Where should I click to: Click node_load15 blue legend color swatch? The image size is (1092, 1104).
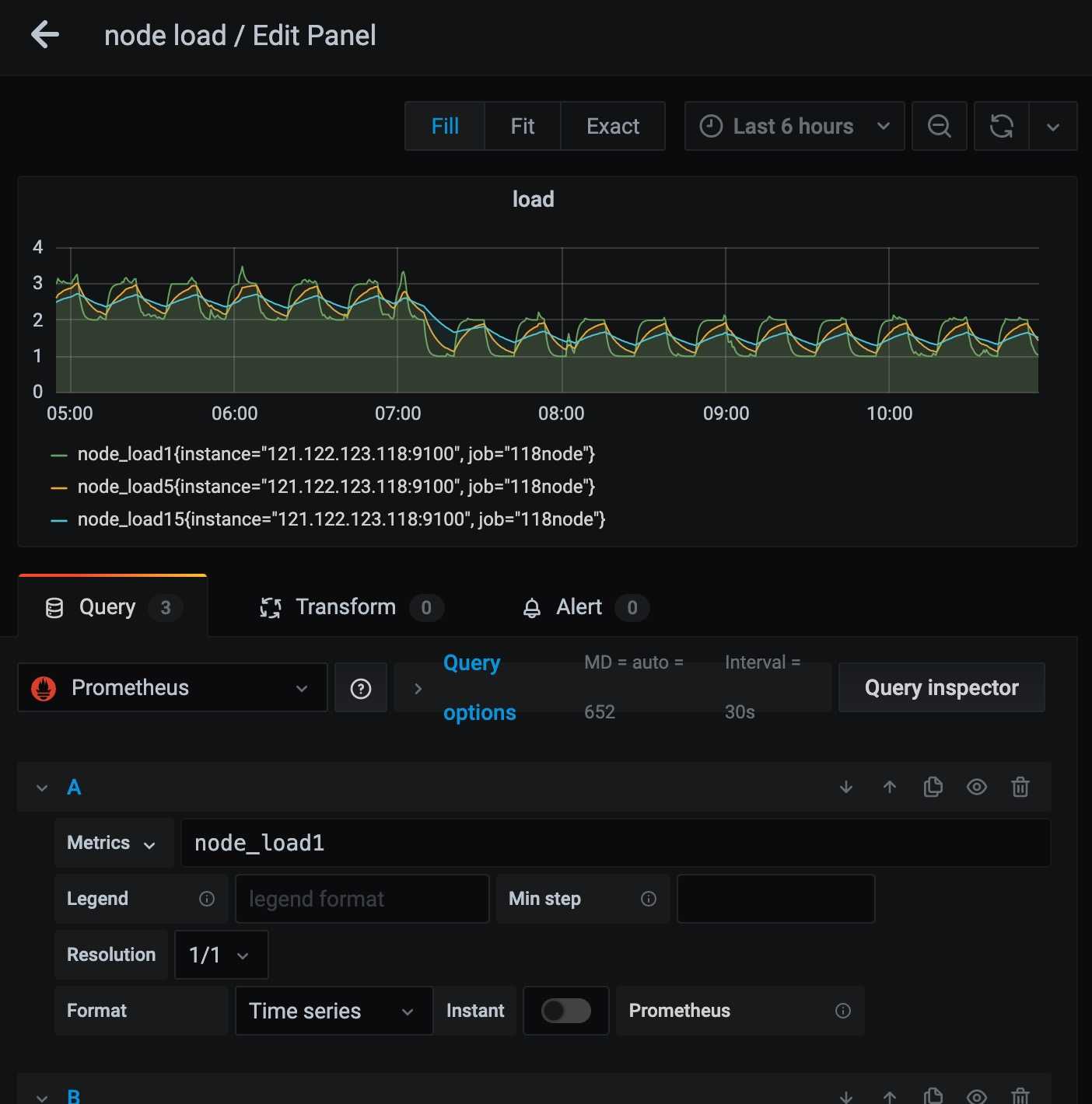point(59,520)
